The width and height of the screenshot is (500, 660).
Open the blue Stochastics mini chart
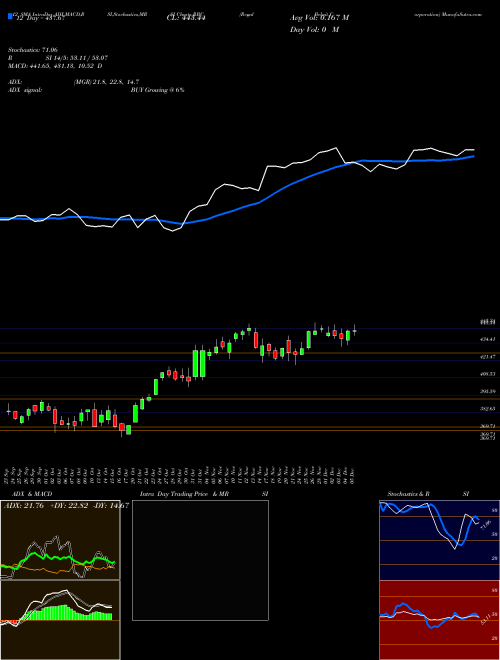tap(439, 540)
